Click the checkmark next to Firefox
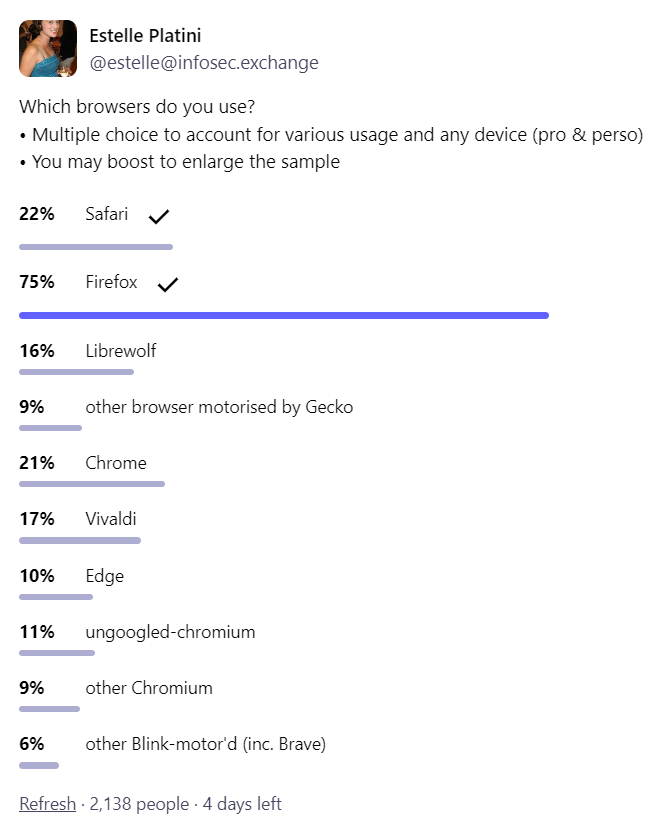Image resolution: width=658 pixels, height=838 pixels. [x=168, y=284]
